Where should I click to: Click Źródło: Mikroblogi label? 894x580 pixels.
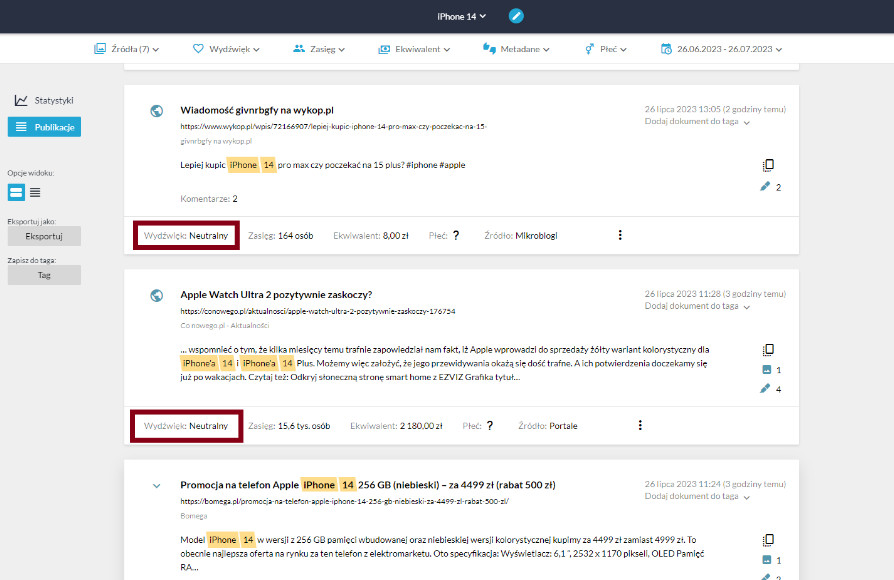pyautogui.click(x=521, y=236)
